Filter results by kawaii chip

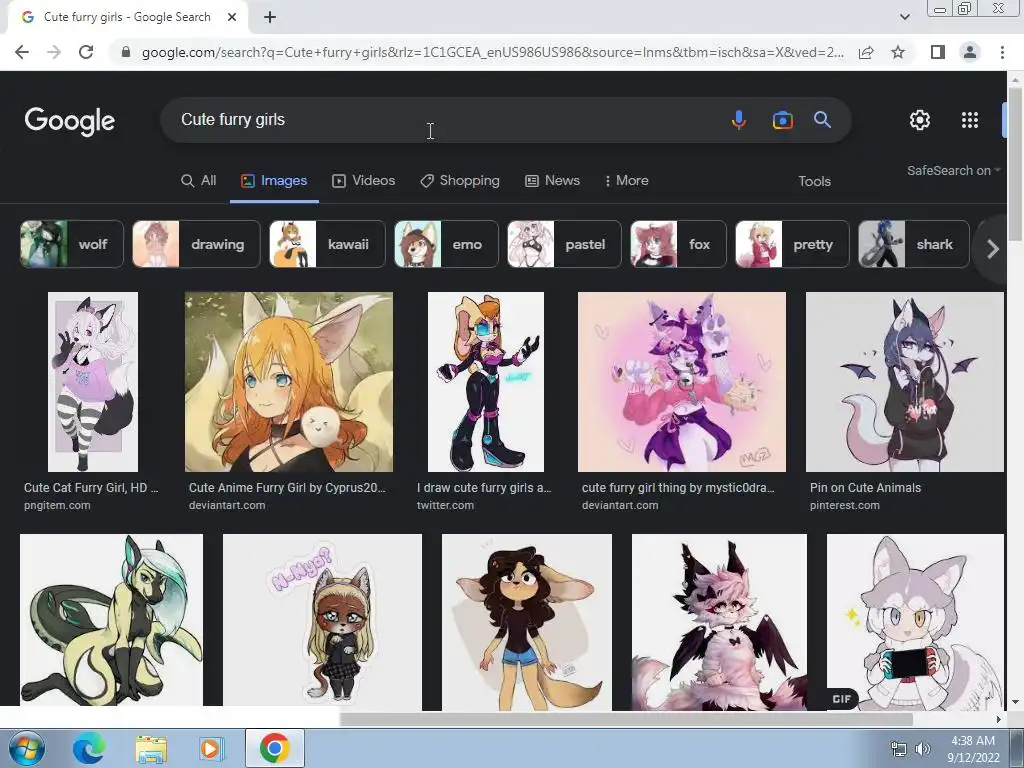point(327,244)
